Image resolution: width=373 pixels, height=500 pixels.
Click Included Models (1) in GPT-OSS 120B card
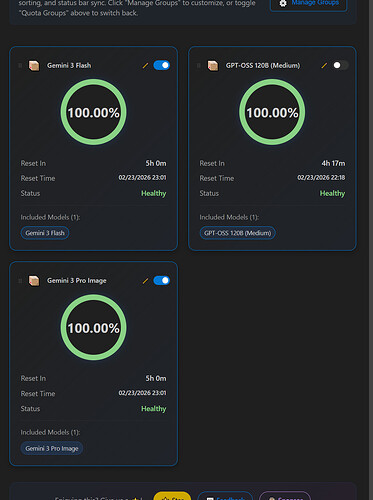pos(229,217)
